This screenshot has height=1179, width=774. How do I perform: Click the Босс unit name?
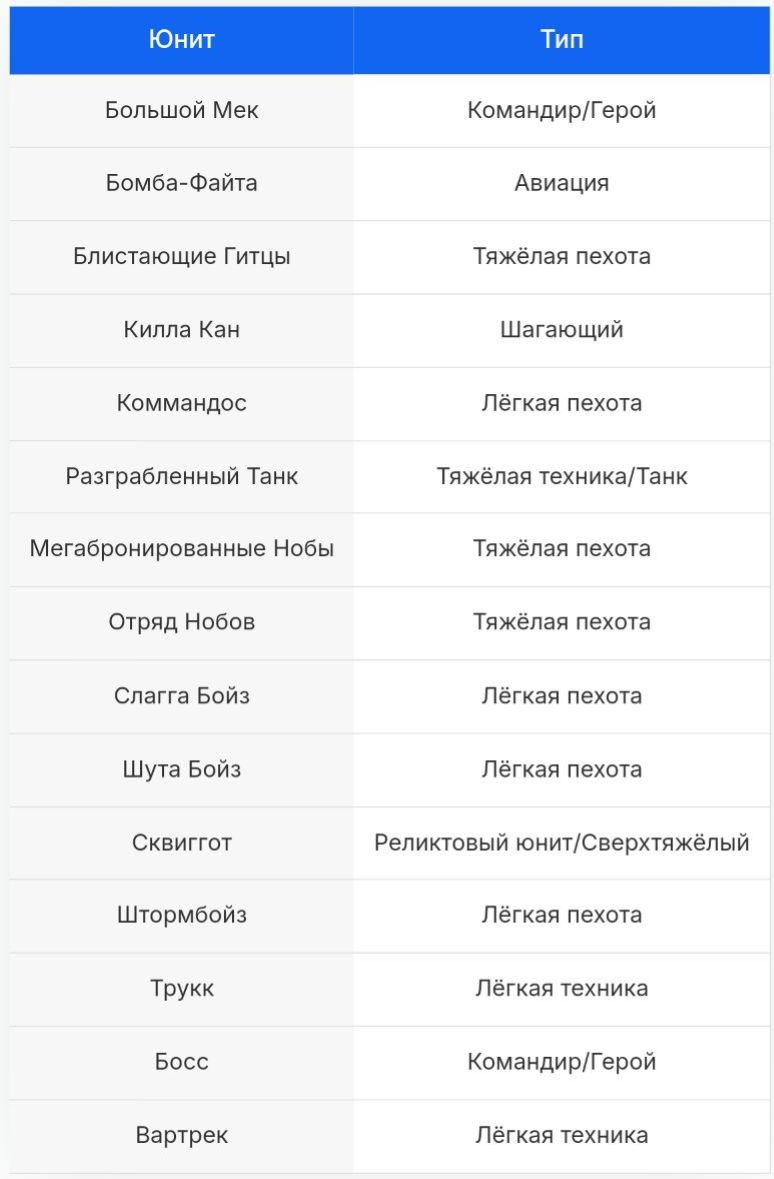[x=181, y=1061]
